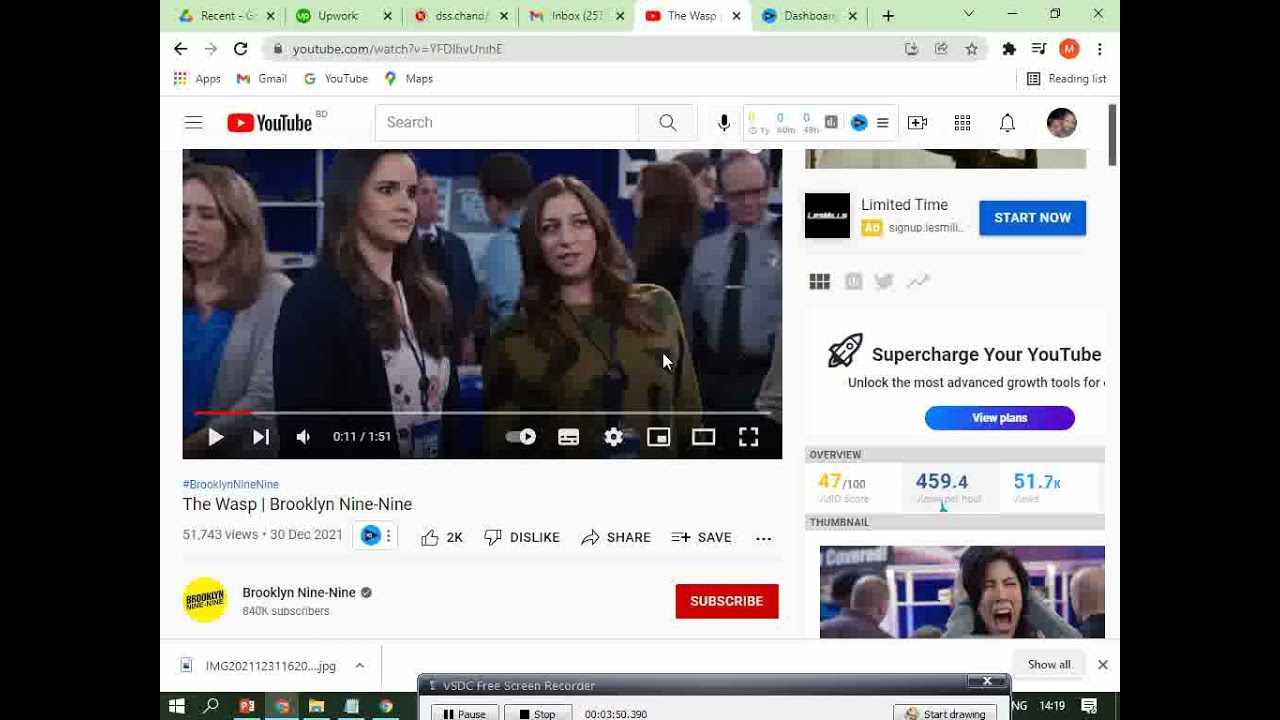Dislike the video
The width and height of the screenshot is (1280, 720).
pyautogui.click(x=521, y=537)
